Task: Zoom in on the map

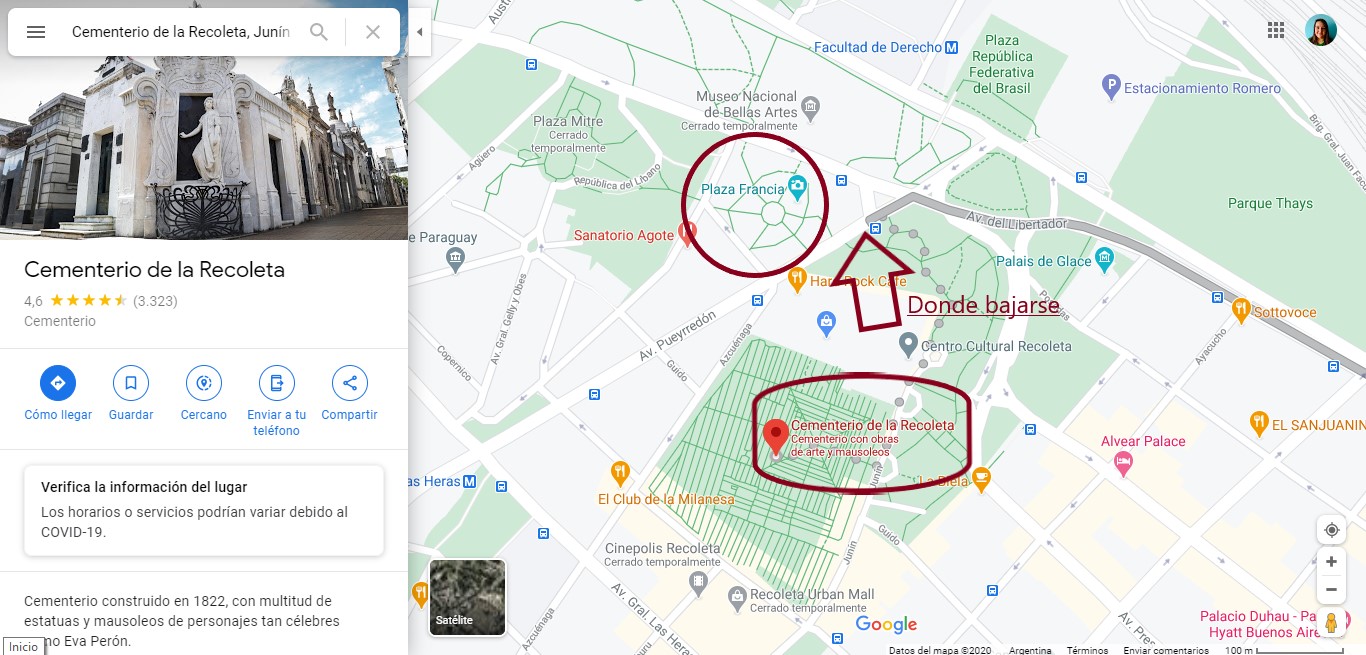Action: pyautogui.click(x=1331, y=562)
